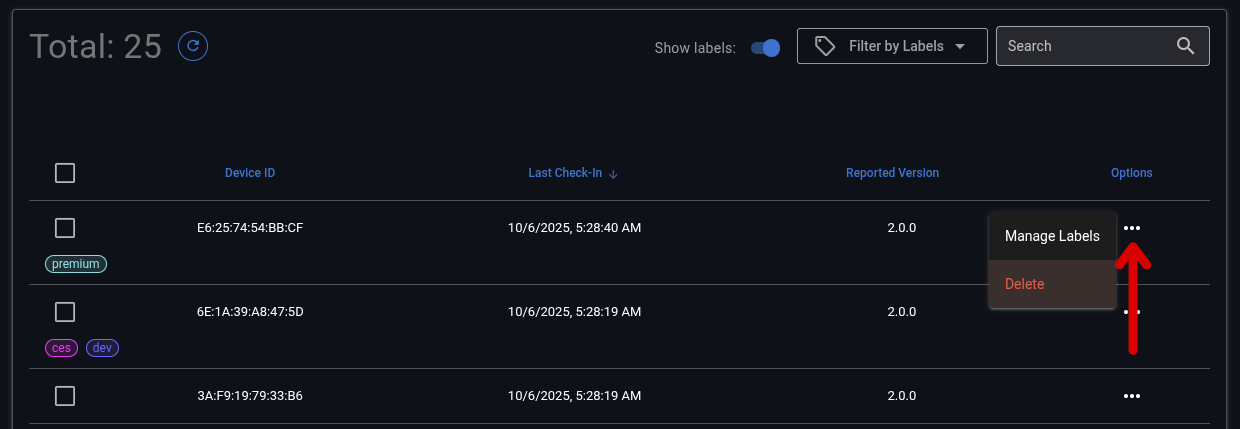Choose Manage Labels from the context menu

click(1052, 236)
